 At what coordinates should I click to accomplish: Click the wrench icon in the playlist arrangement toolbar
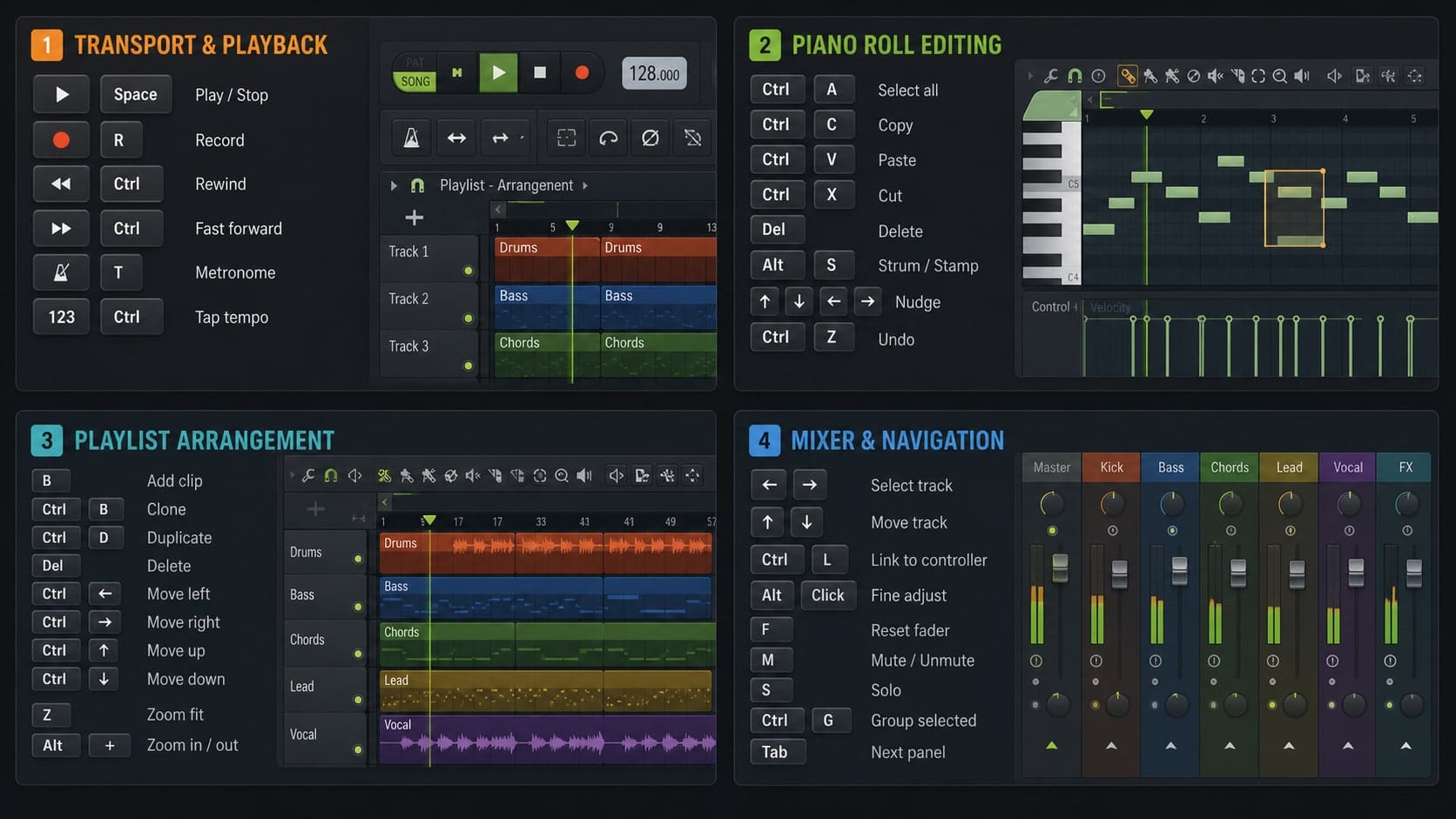point(308,476)
